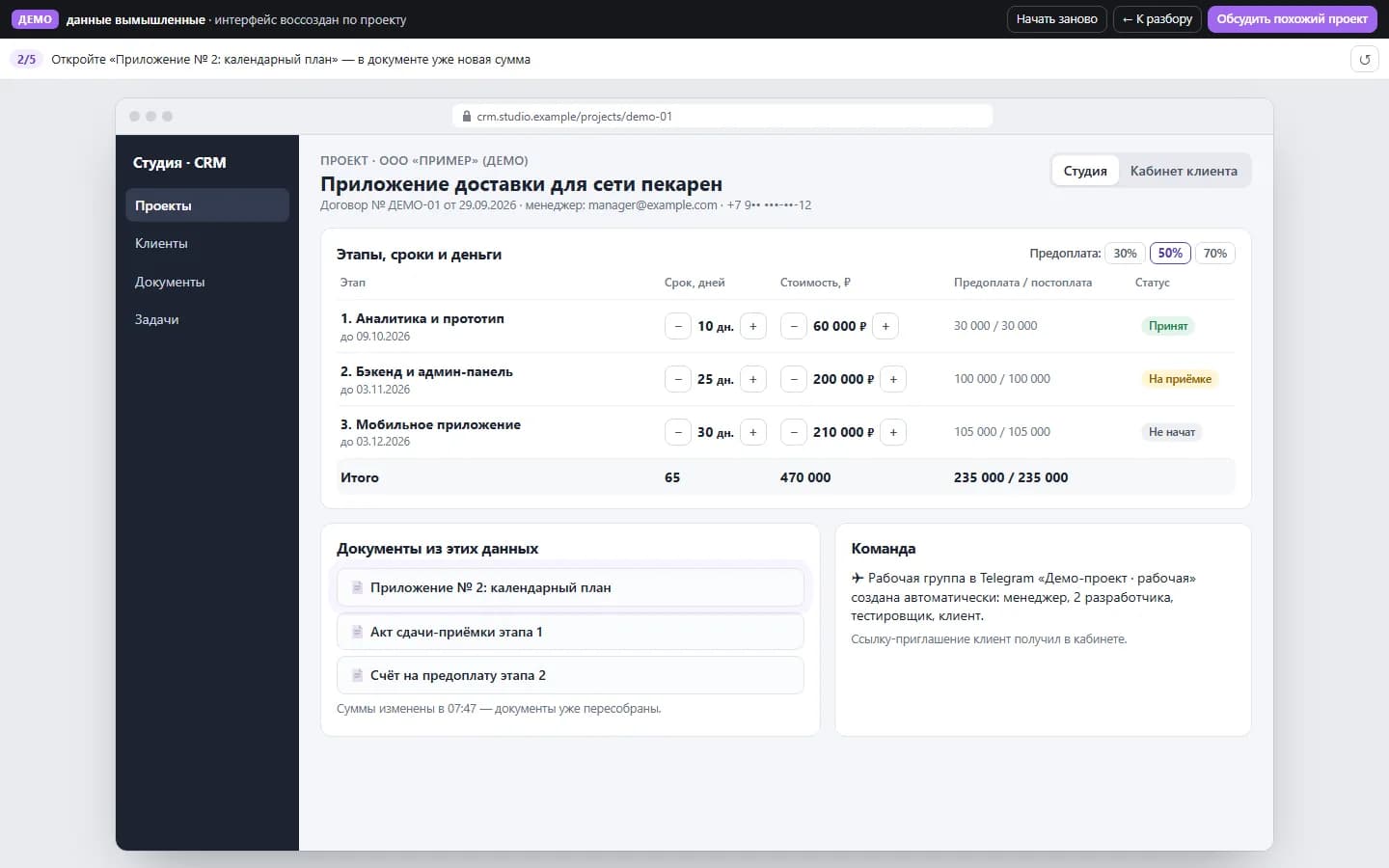
Task: Open Приложение № 2: календарный план document
Action: click(570, 587)
